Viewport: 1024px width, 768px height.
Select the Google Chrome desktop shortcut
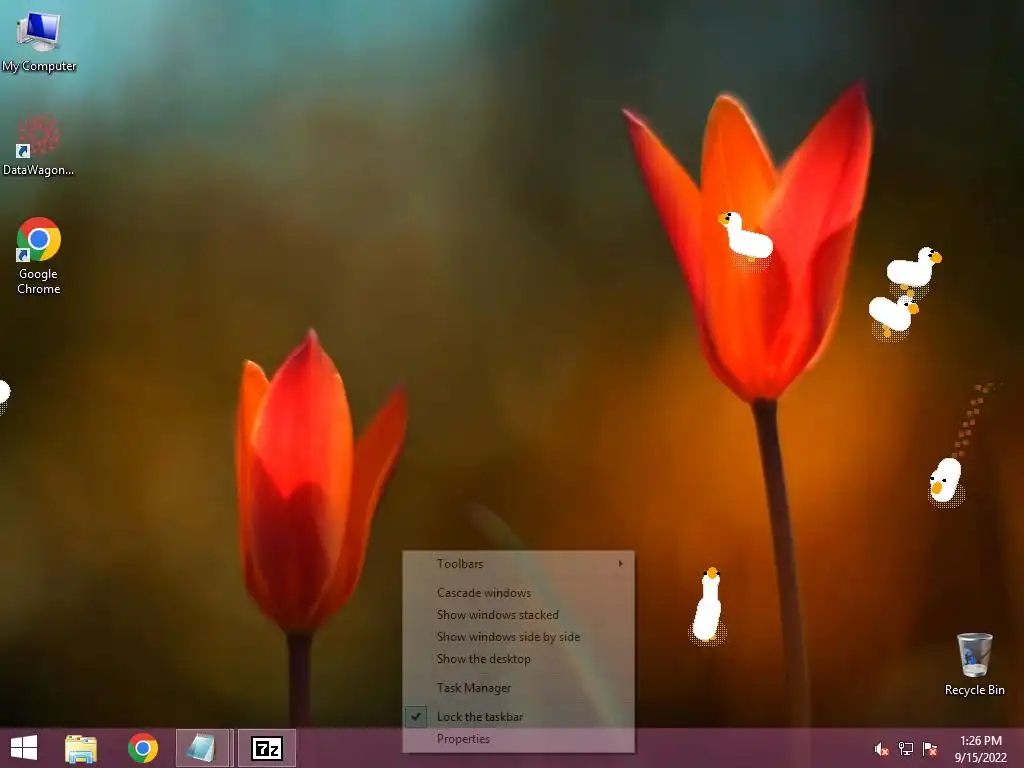click(x=39, y=256)
